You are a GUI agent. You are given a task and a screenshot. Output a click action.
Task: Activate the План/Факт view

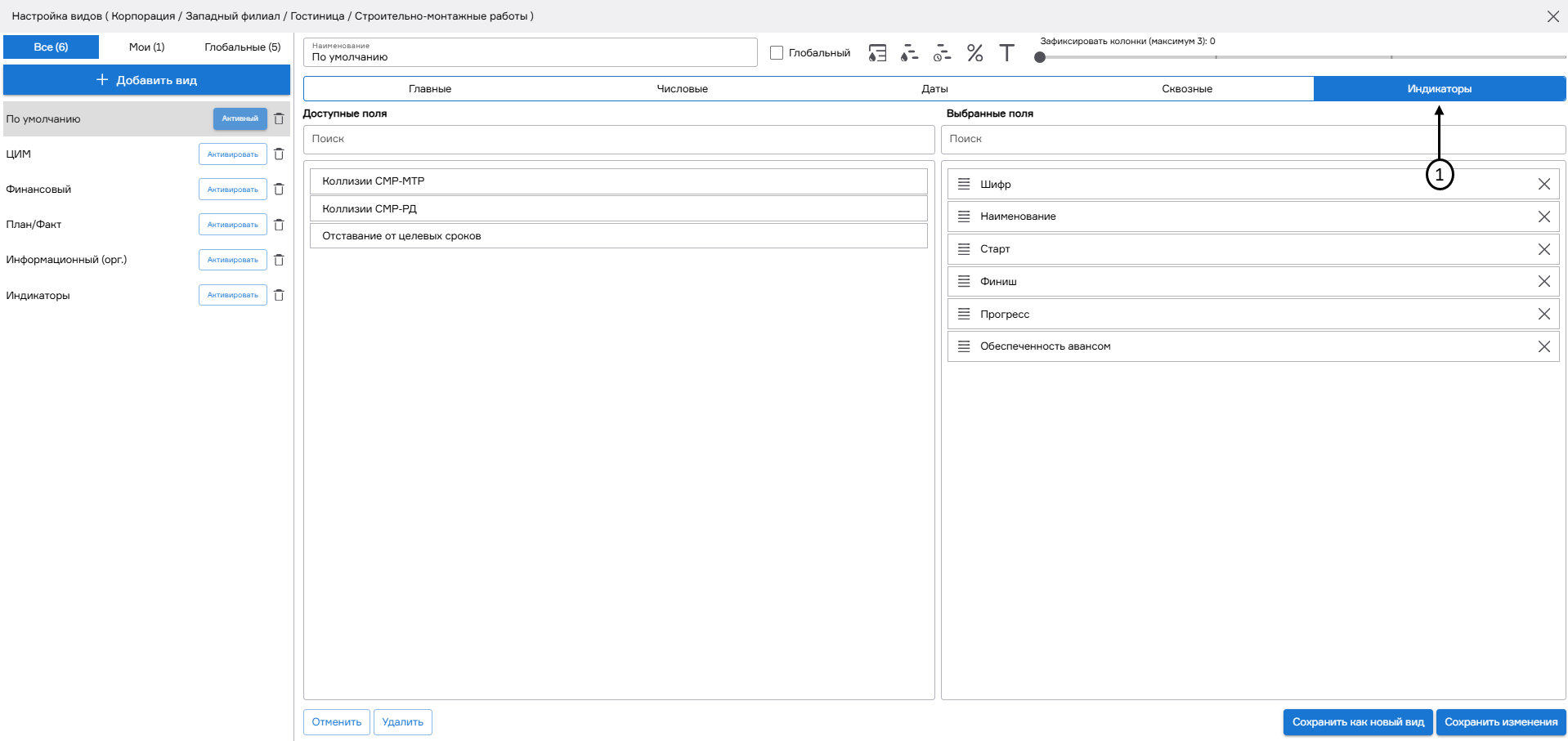pyautogui.click(x=232, y=225)
